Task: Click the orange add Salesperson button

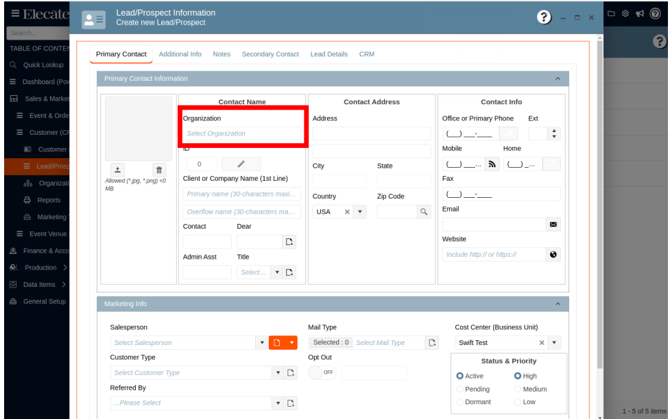Action: [x=279, y=343]
